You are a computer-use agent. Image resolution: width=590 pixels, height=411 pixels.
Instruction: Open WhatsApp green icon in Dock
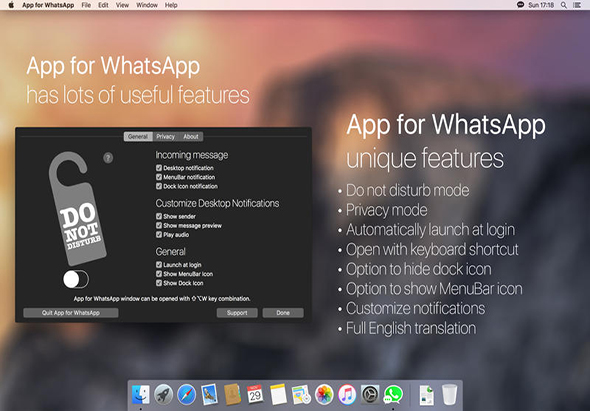pyautogui.click(x=393, y=394)
